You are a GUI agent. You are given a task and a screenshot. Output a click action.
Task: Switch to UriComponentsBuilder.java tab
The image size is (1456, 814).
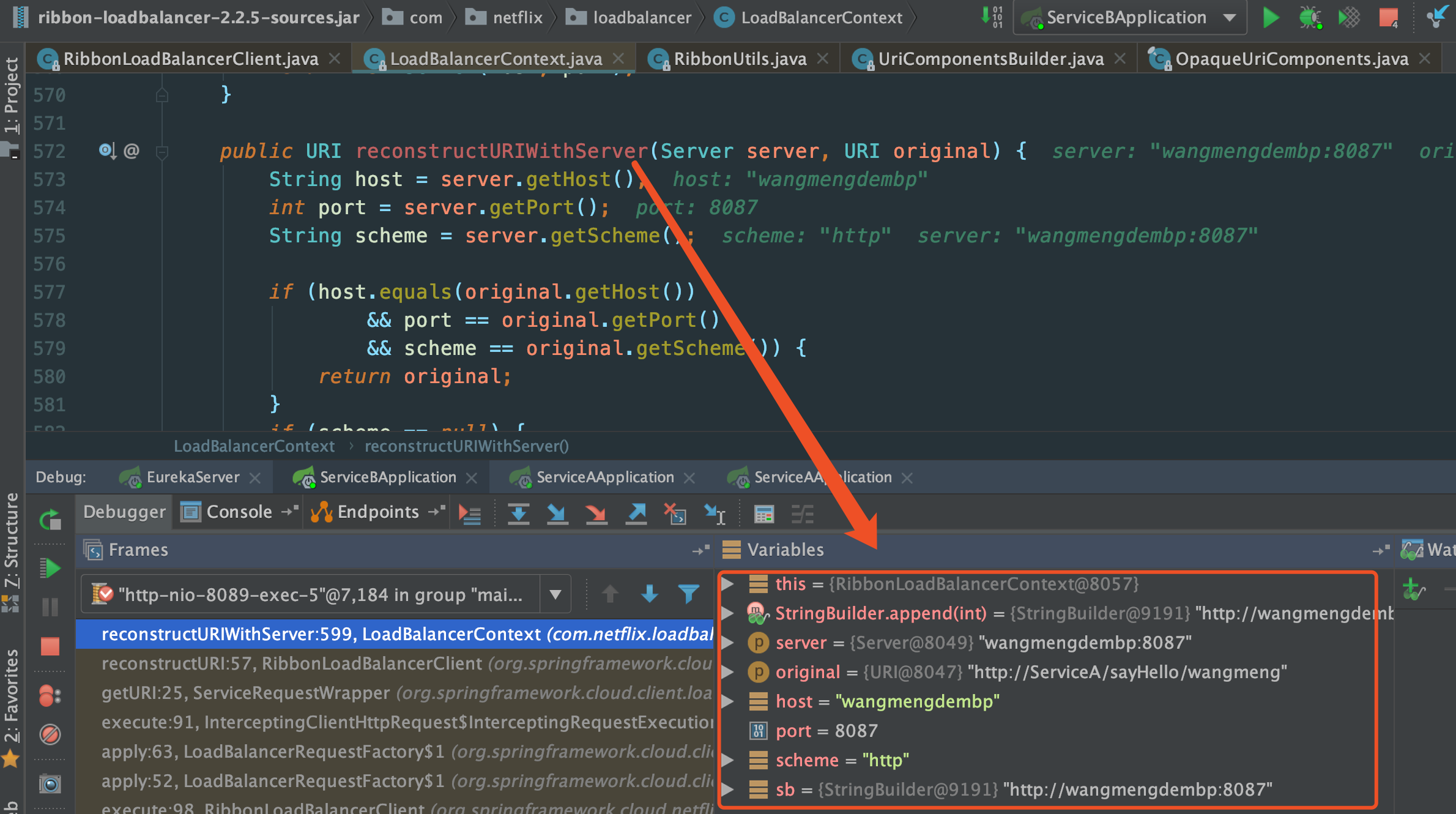point(990,59)
